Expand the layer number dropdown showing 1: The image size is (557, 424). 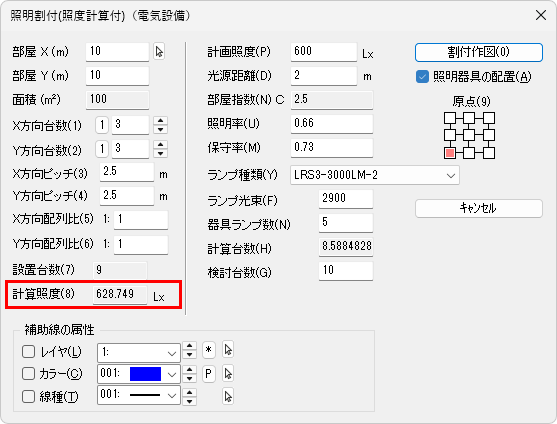pos(139,353)
